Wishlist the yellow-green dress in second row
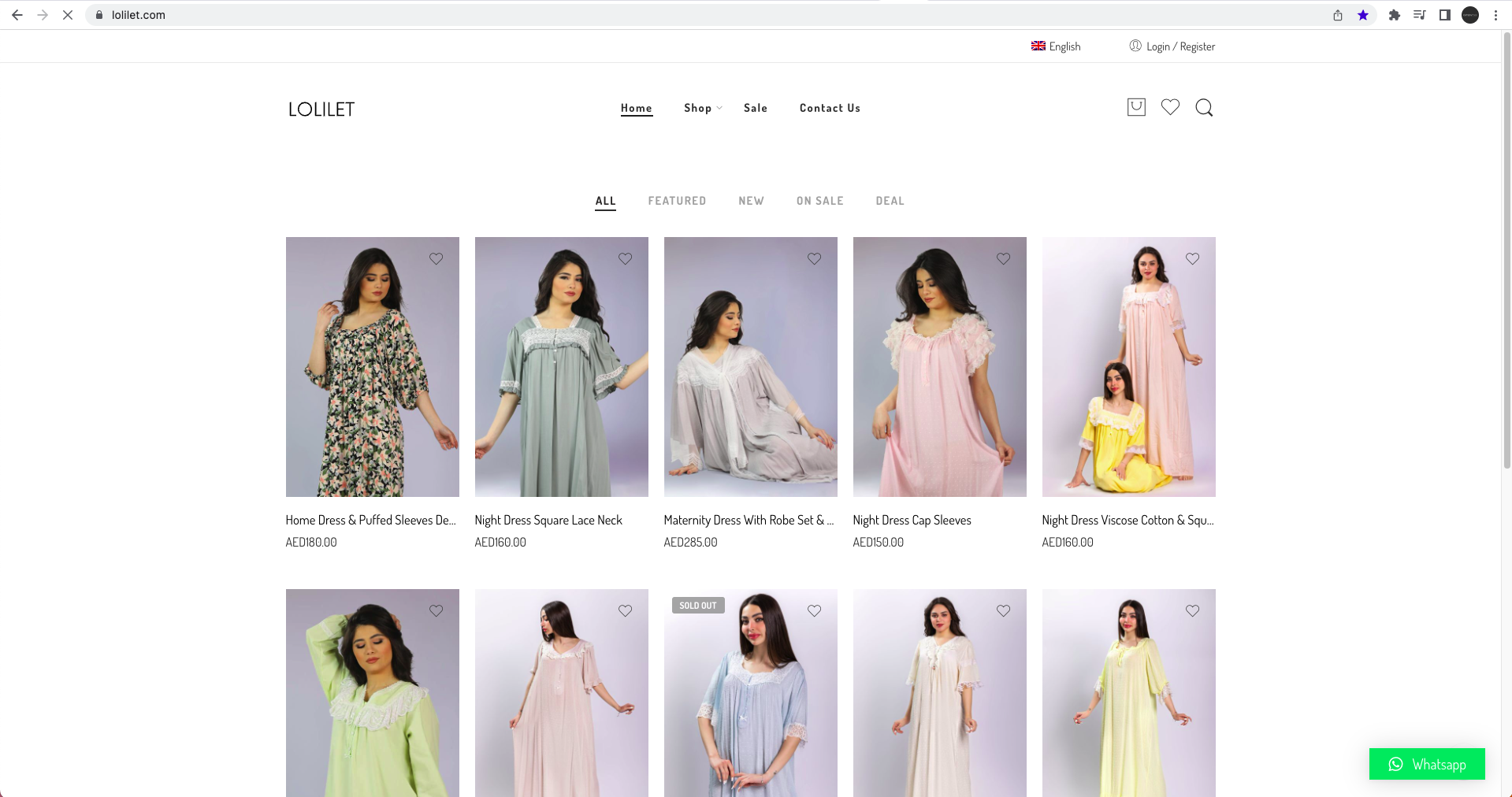Image resolution: width=1512 pixels, height=797 pixels. (x=1193, y=610)
